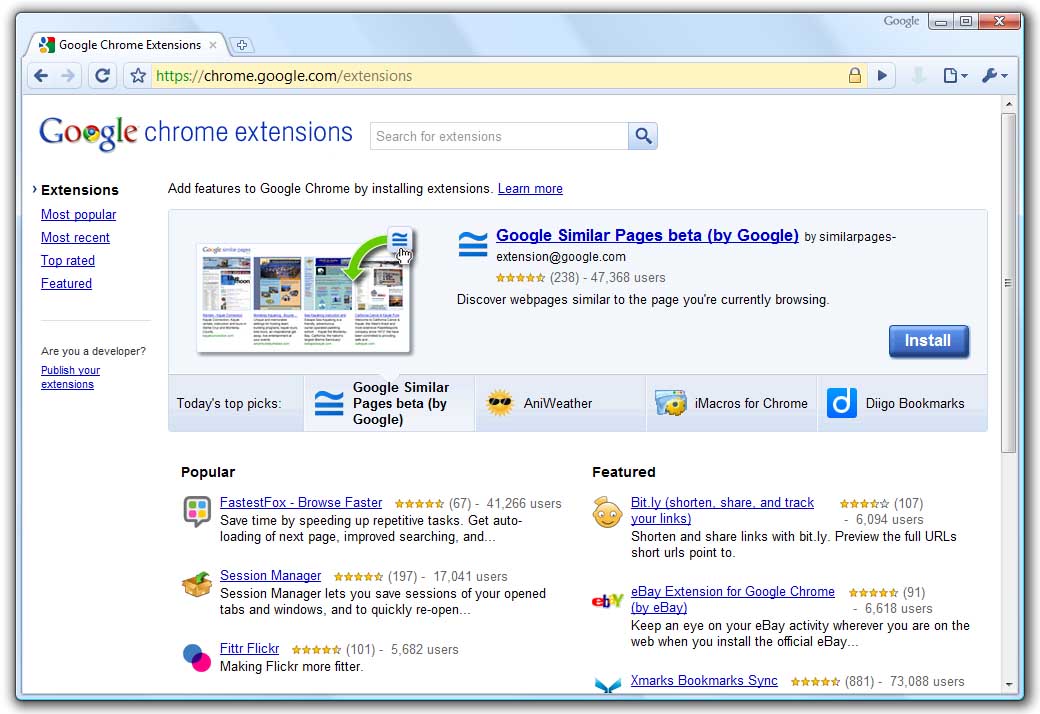Click the Diigo Bookmarks d icon
This screenshot has height=714, width=1040.
point(842,403)
